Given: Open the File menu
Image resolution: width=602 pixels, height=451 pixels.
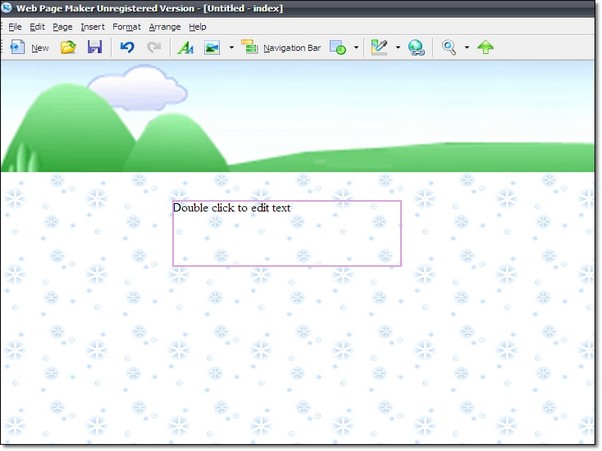Looking at the screenshot, I should point(15,26).
